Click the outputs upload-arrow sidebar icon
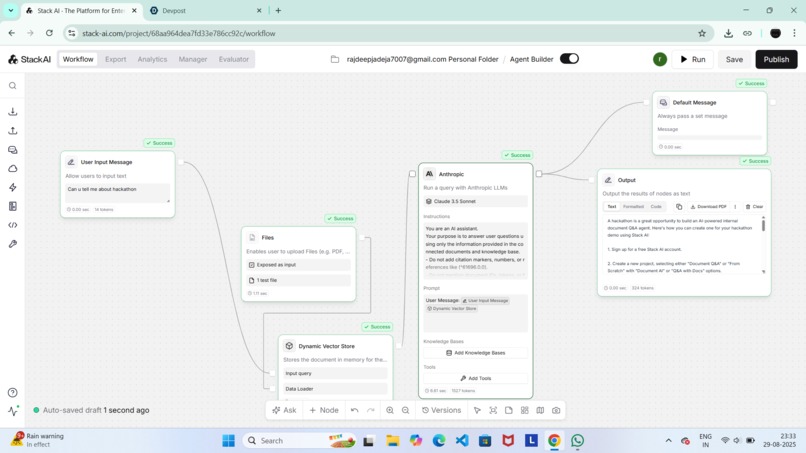This screenshot has height=453, width=806. 13,131
